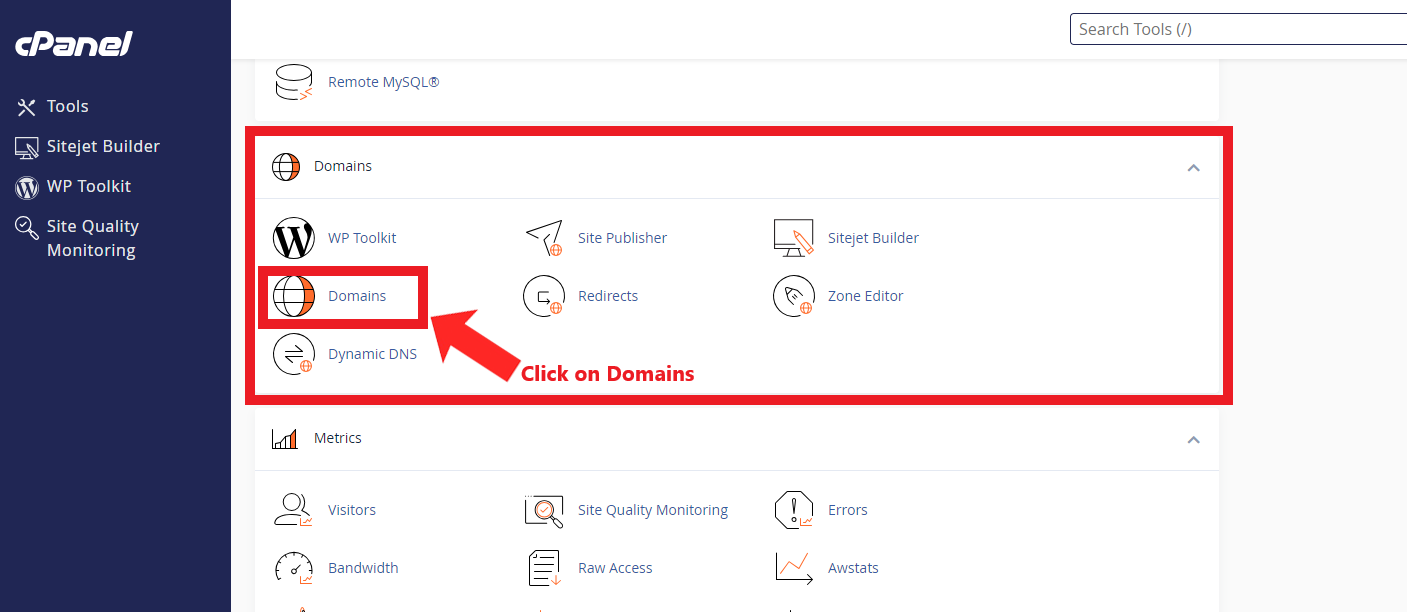Open the Domains globe tool icon
The width and height of the screenshot is (1407, 612).
coord(294,296)
